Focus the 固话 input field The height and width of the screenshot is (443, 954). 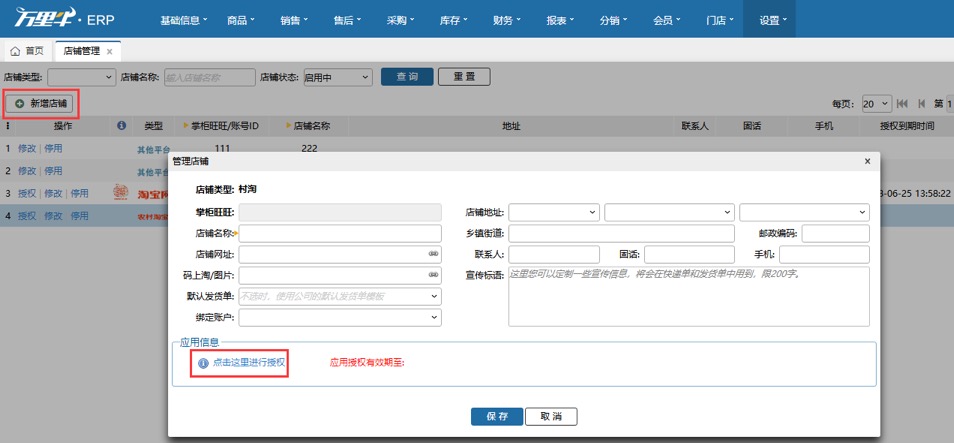(689, 254)
